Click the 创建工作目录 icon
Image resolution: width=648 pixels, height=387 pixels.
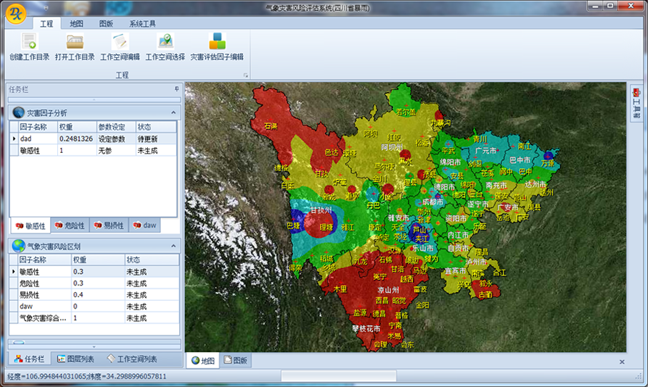coord(29,41)
